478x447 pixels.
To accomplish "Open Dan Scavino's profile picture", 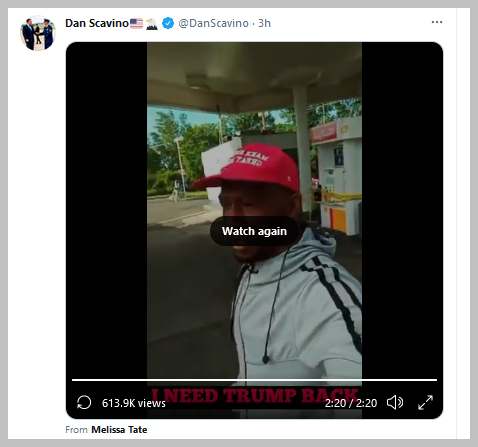I will (x=38, y=33).
